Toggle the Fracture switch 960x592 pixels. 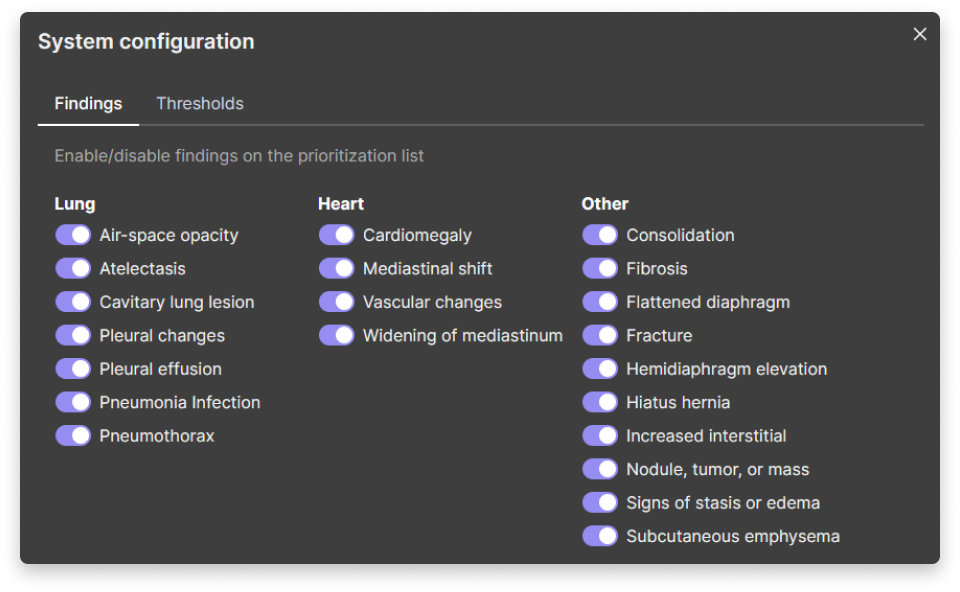[600, 335]
